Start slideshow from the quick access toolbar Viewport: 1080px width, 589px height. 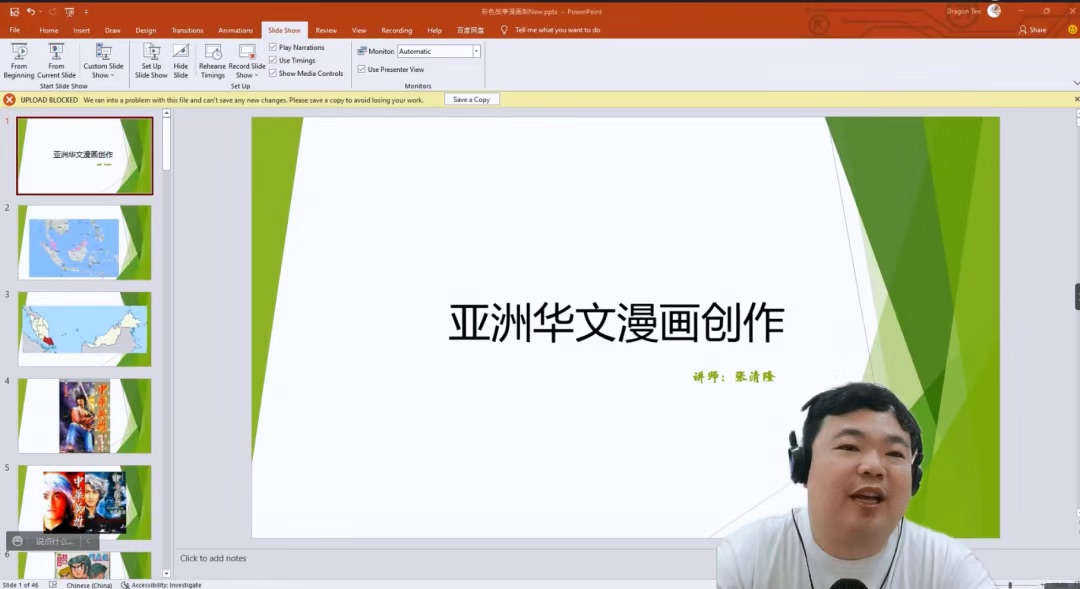click(x=69, y=12)
